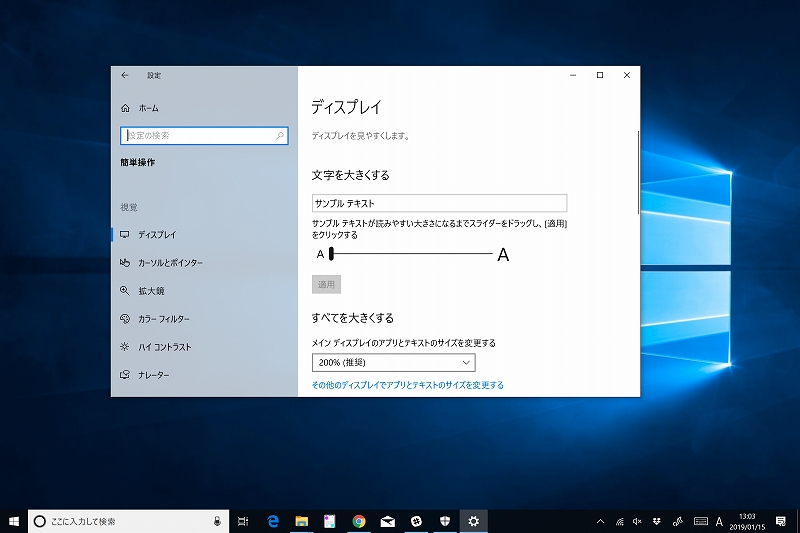Viewport: 800px width, 533px height.
Task: Open Color Filter (カラー フィルター) palette icon
Action: [x=125, y=319]
